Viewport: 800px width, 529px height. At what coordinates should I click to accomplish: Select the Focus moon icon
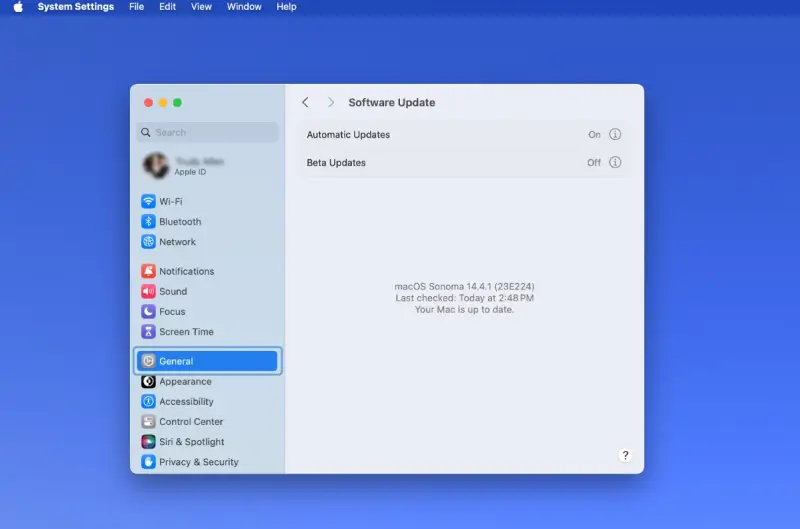click(148, 311)
